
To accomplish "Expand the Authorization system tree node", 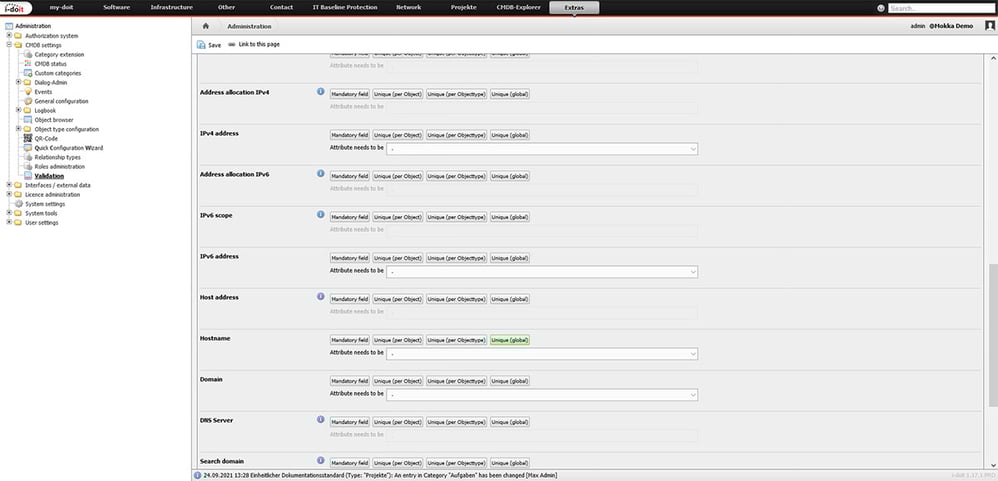I will click(9, 36).
